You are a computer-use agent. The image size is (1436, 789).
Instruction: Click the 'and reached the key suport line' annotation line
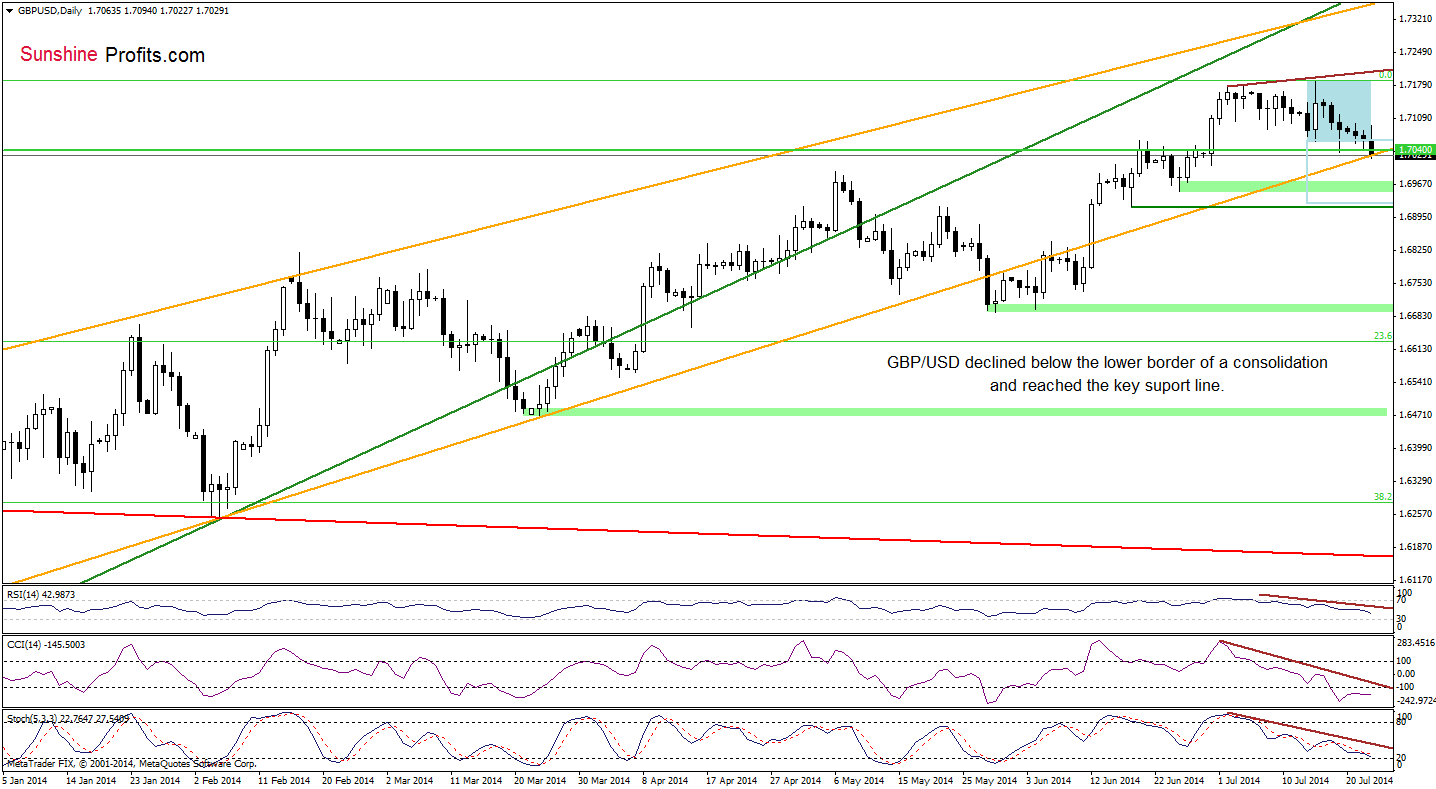1107,385
